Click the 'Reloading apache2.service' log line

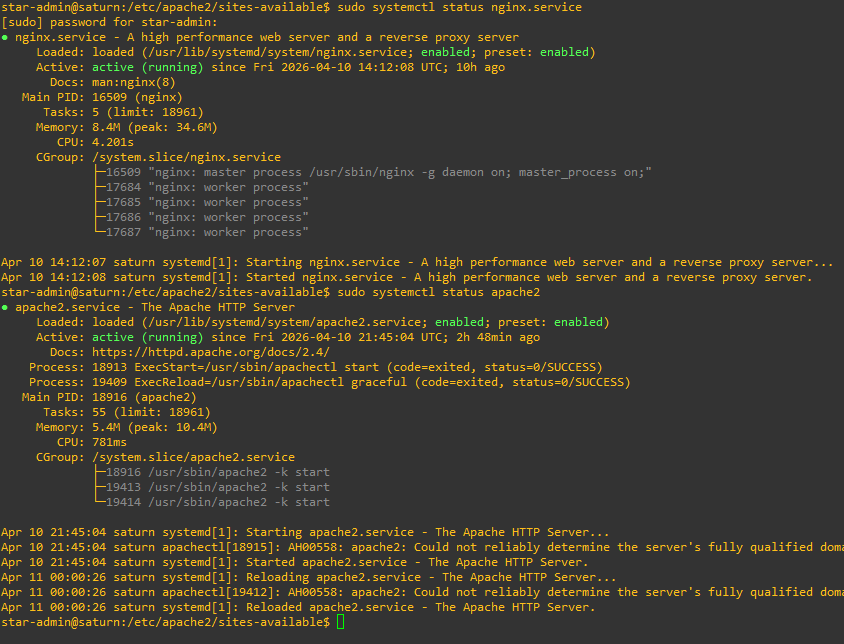308,578
